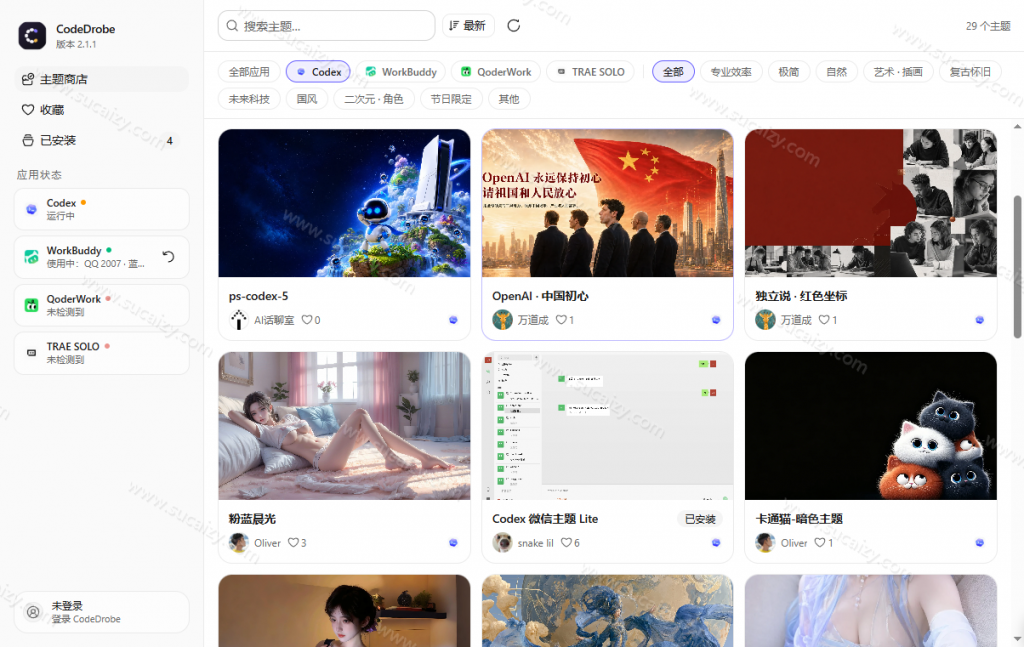Open the TRAE SOLO app status card
The height and width of the screenshot is (647, 1024).
pyautogui.click(x=102, y=353)
